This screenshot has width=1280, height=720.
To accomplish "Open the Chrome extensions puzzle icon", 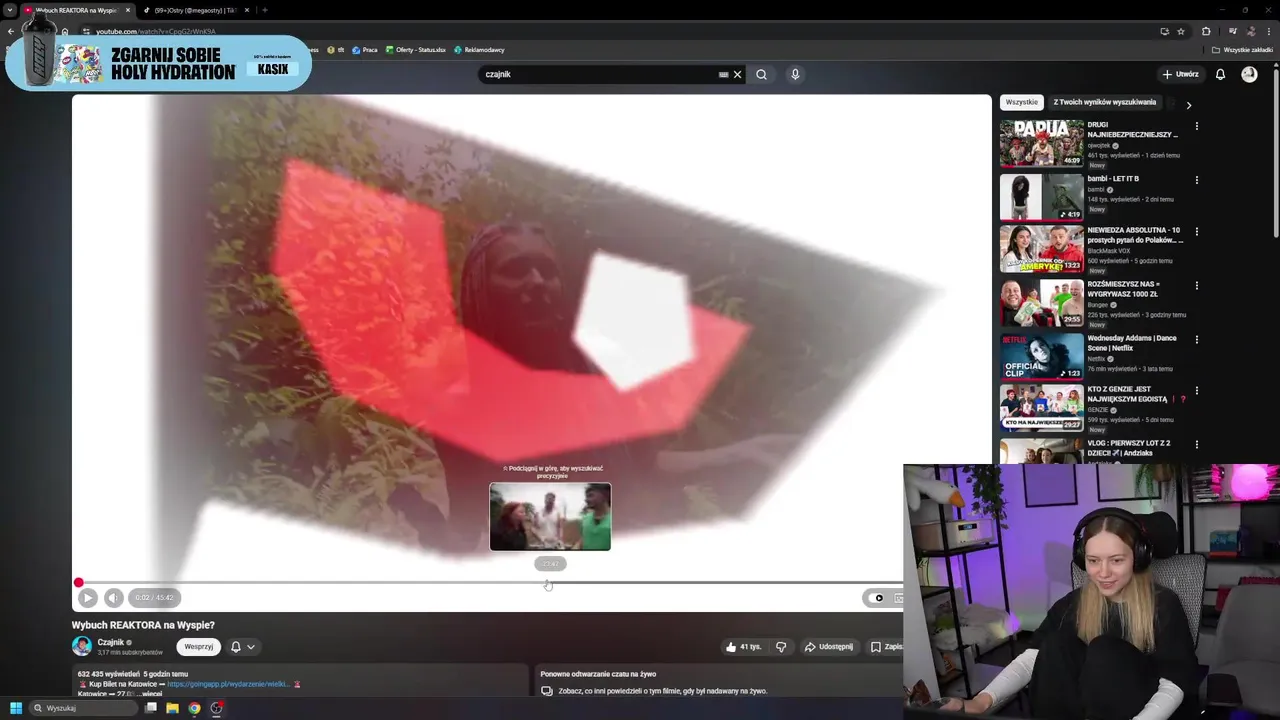I will [x=1206, y=31].
